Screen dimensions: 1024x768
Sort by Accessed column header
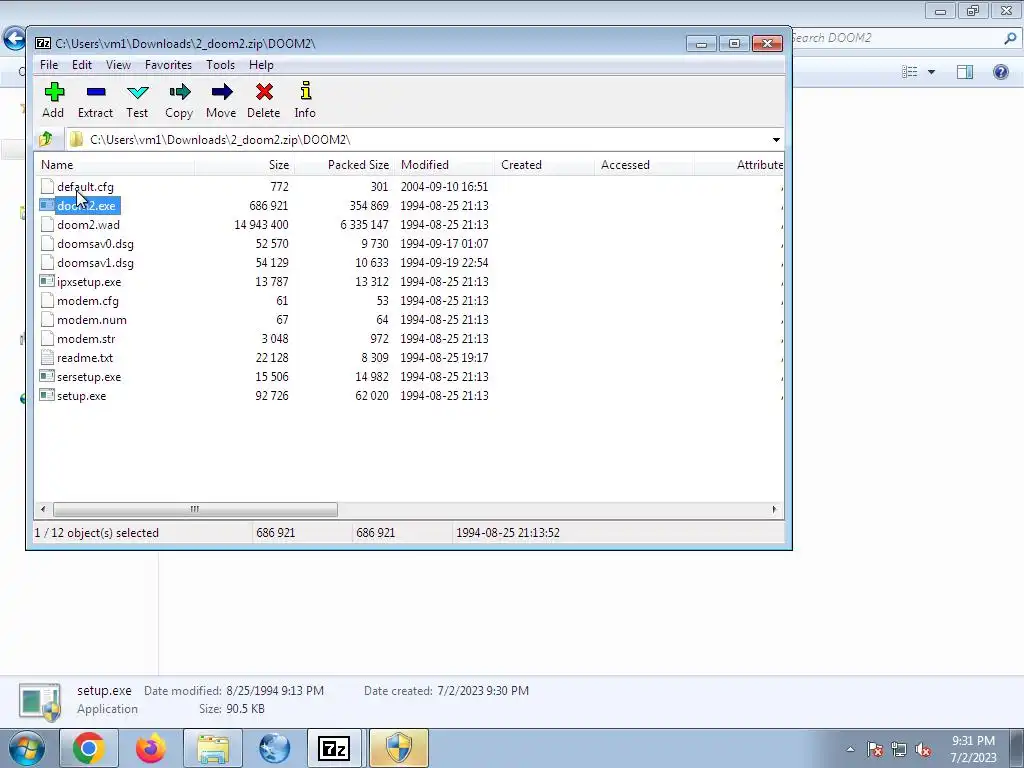point(644,165)
